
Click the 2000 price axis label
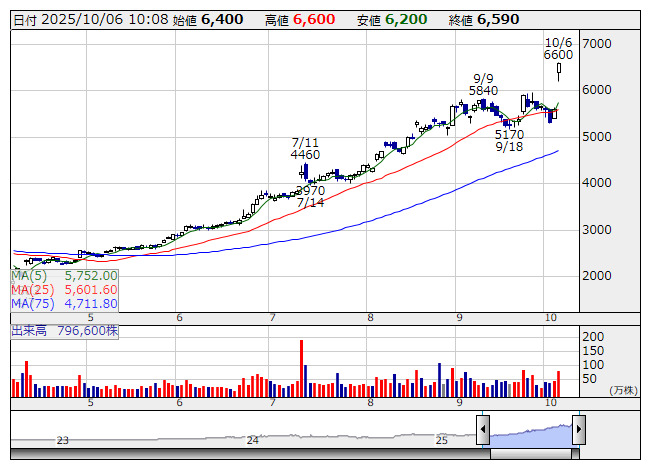pos(597,276)
